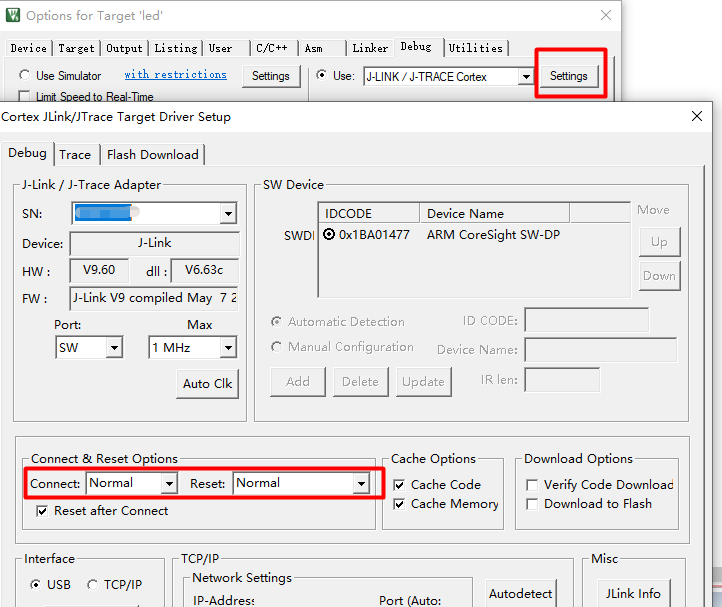Image resolution: width=722 pixels, height=607 pixels.
Task: Click the Device Name column header
Action: (495, 213)
